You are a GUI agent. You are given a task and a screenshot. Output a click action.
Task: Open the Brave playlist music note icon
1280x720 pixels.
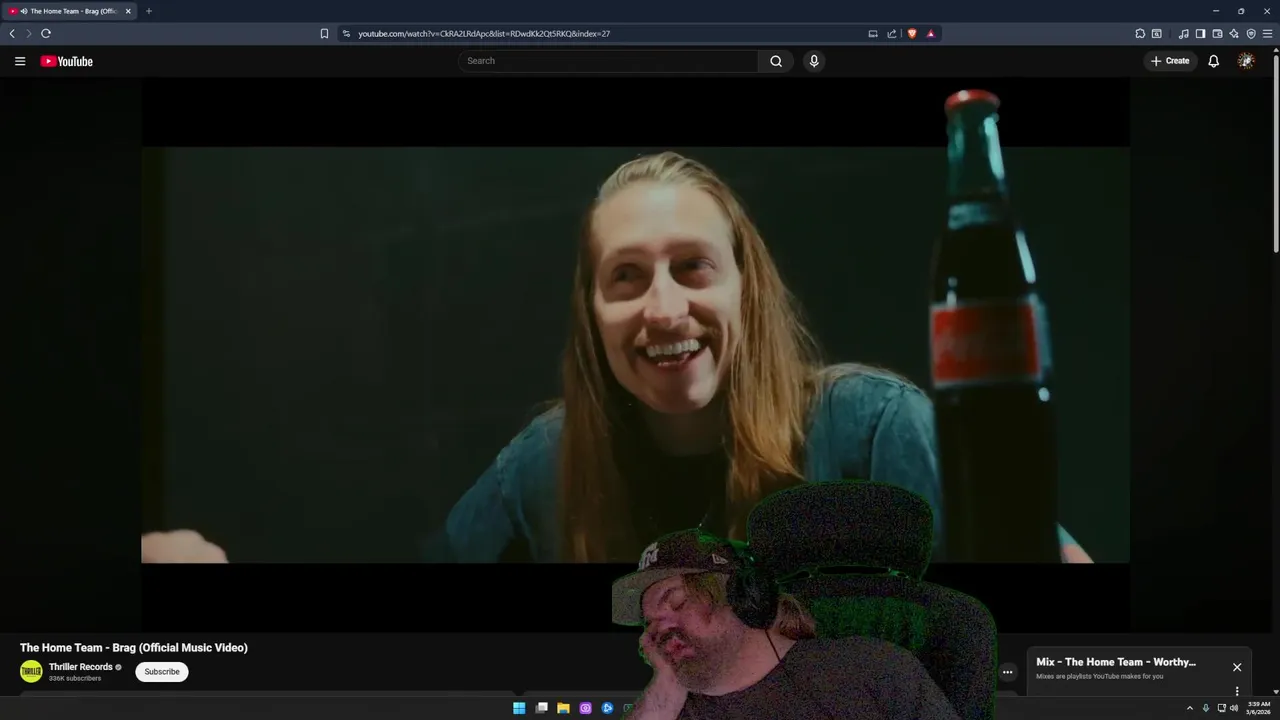click(x=1184, y=33)
